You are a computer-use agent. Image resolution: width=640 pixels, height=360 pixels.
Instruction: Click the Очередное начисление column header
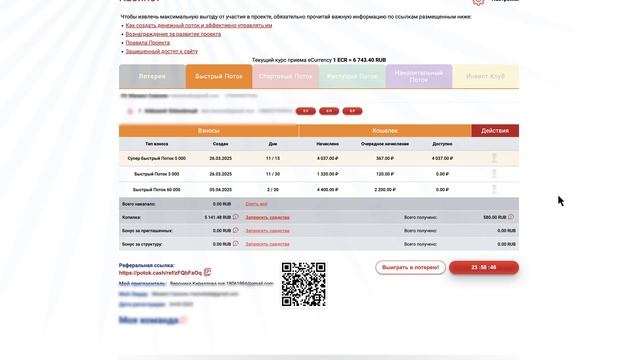(x=385, y=144)
